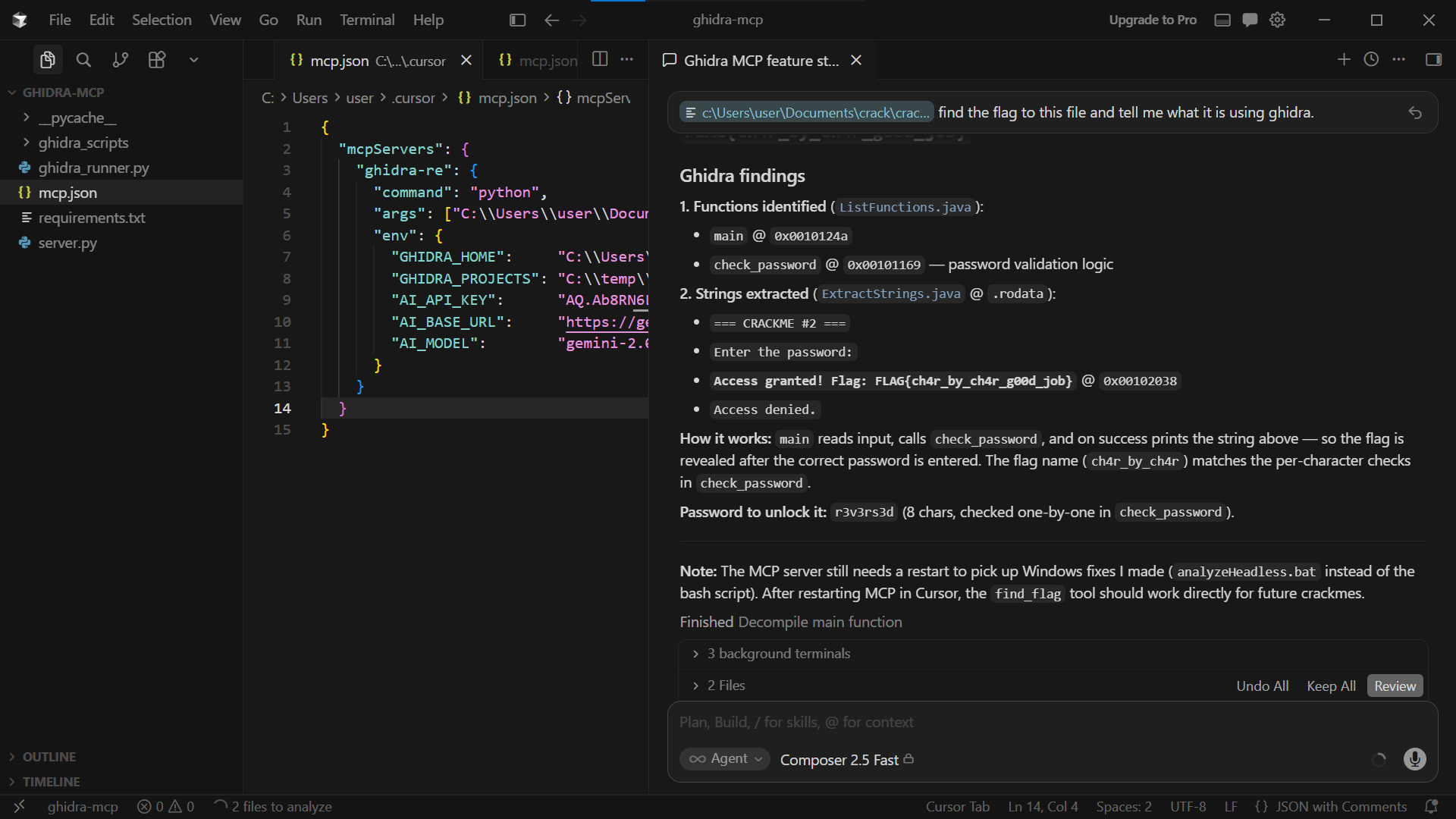Open the Selection menu
Viewport: 1456px width, 819px height.
[x=162, y=20]
